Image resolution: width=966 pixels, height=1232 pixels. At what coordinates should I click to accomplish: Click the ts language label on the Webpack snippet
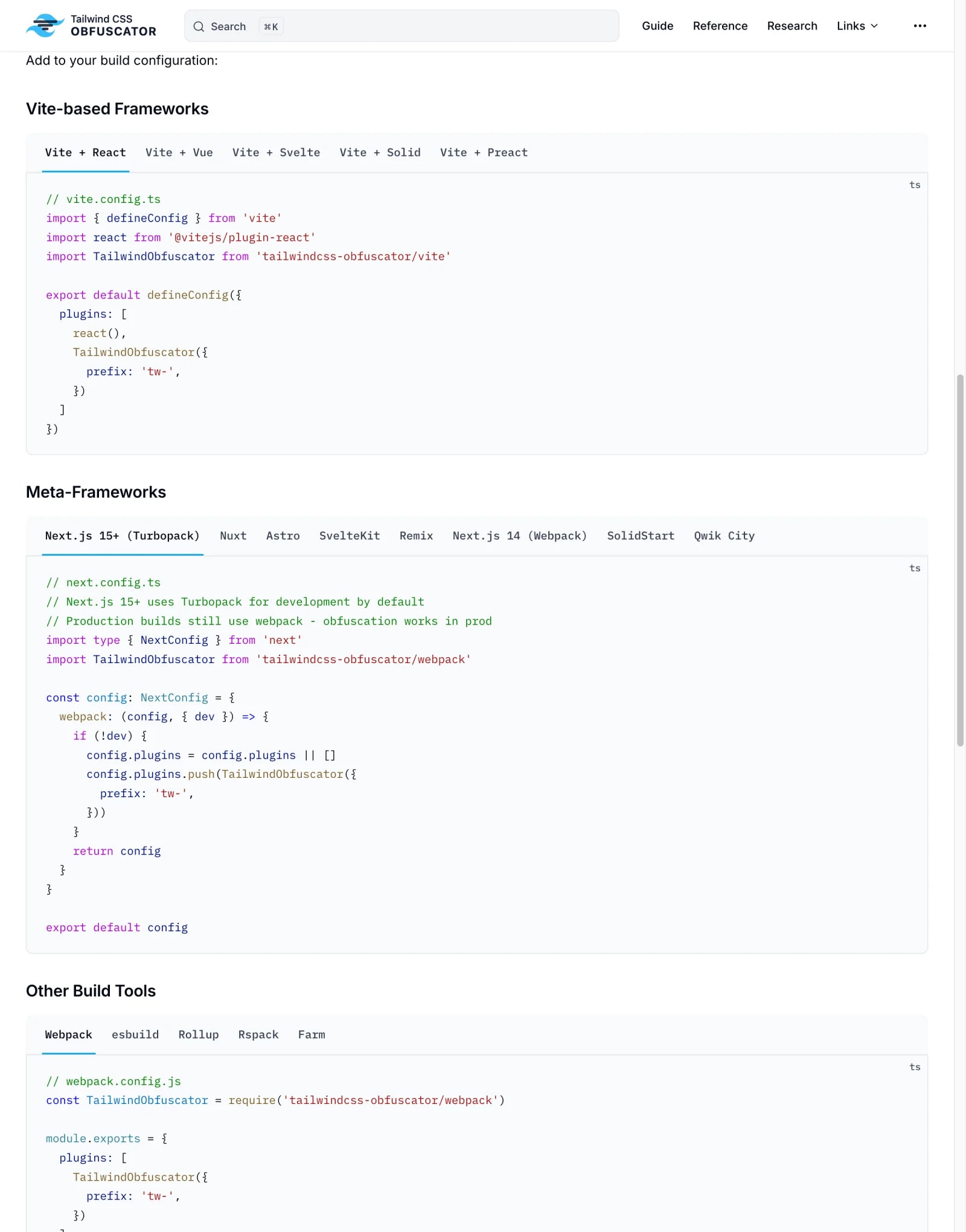(x=915, y=1067)
